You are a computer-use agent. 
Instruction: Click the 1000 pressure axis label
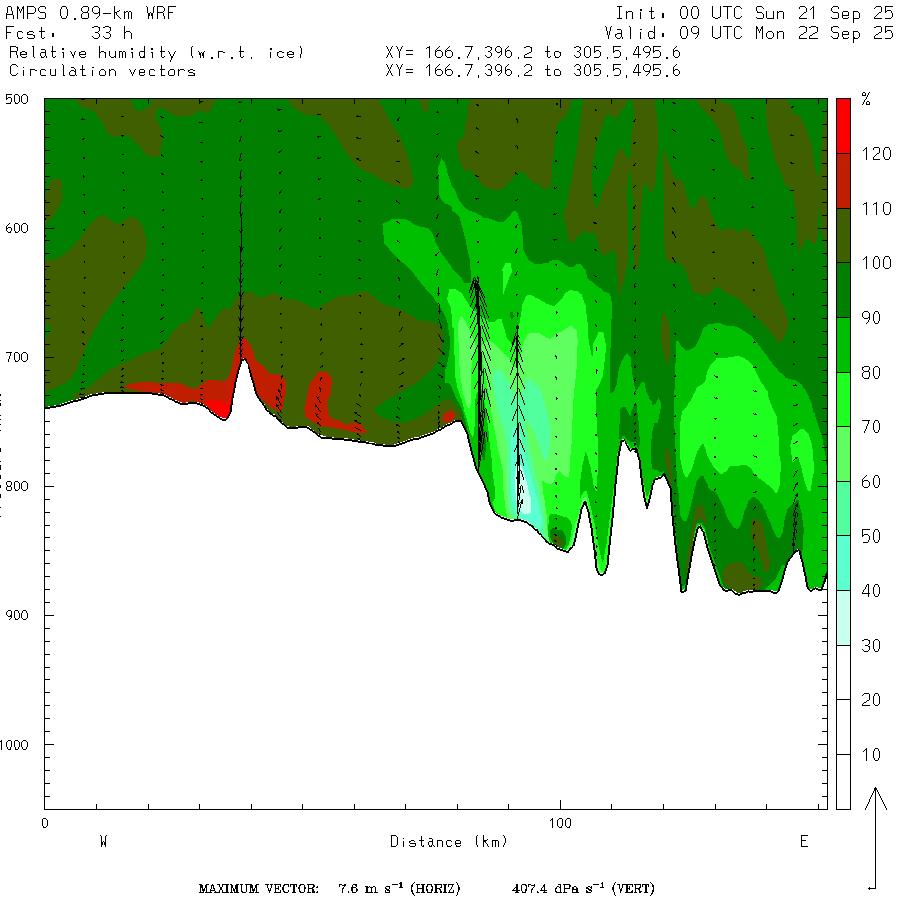[x=14, y=744]
